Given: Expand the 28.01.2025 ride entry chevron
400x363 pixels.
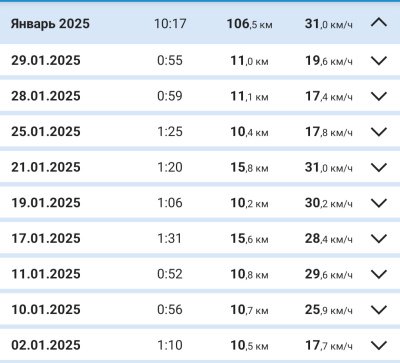Looking at the screenshot, I should (x=379, y=96).
